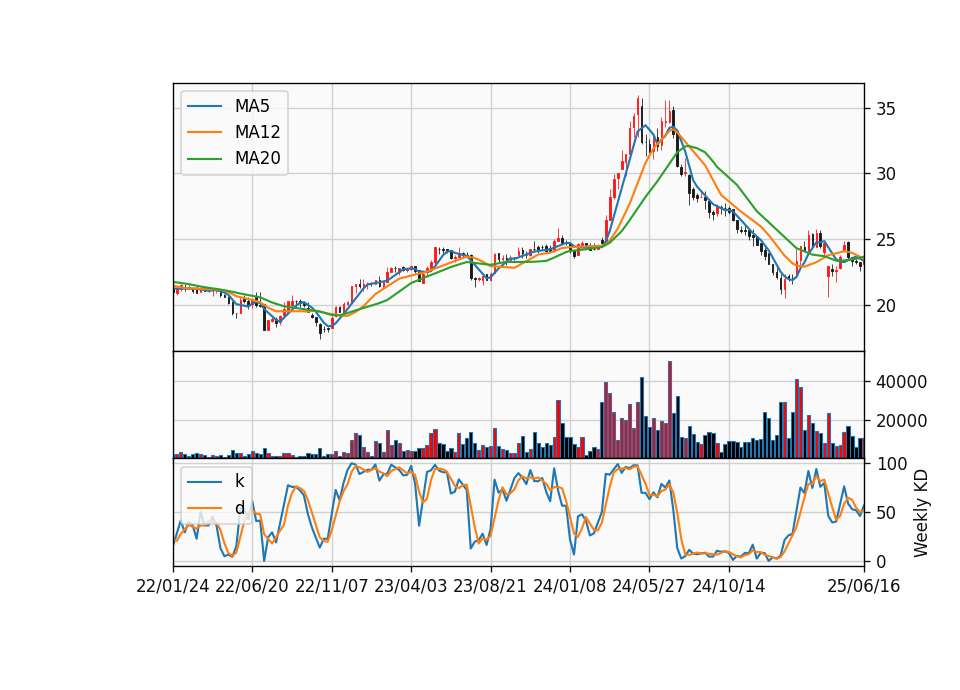Click the price axis label 20
The width and height of the screenshot is (960, 690).
885,306
